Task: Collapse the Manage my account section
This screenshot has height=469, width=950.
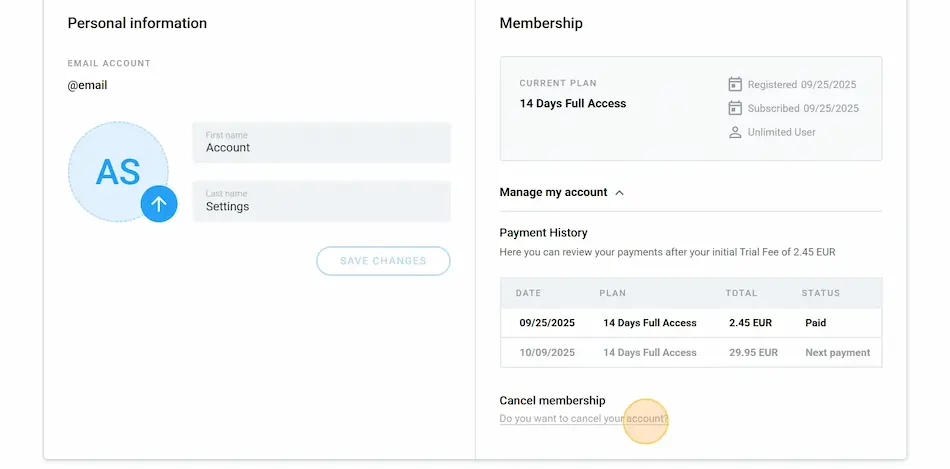Action: point(554,192)
